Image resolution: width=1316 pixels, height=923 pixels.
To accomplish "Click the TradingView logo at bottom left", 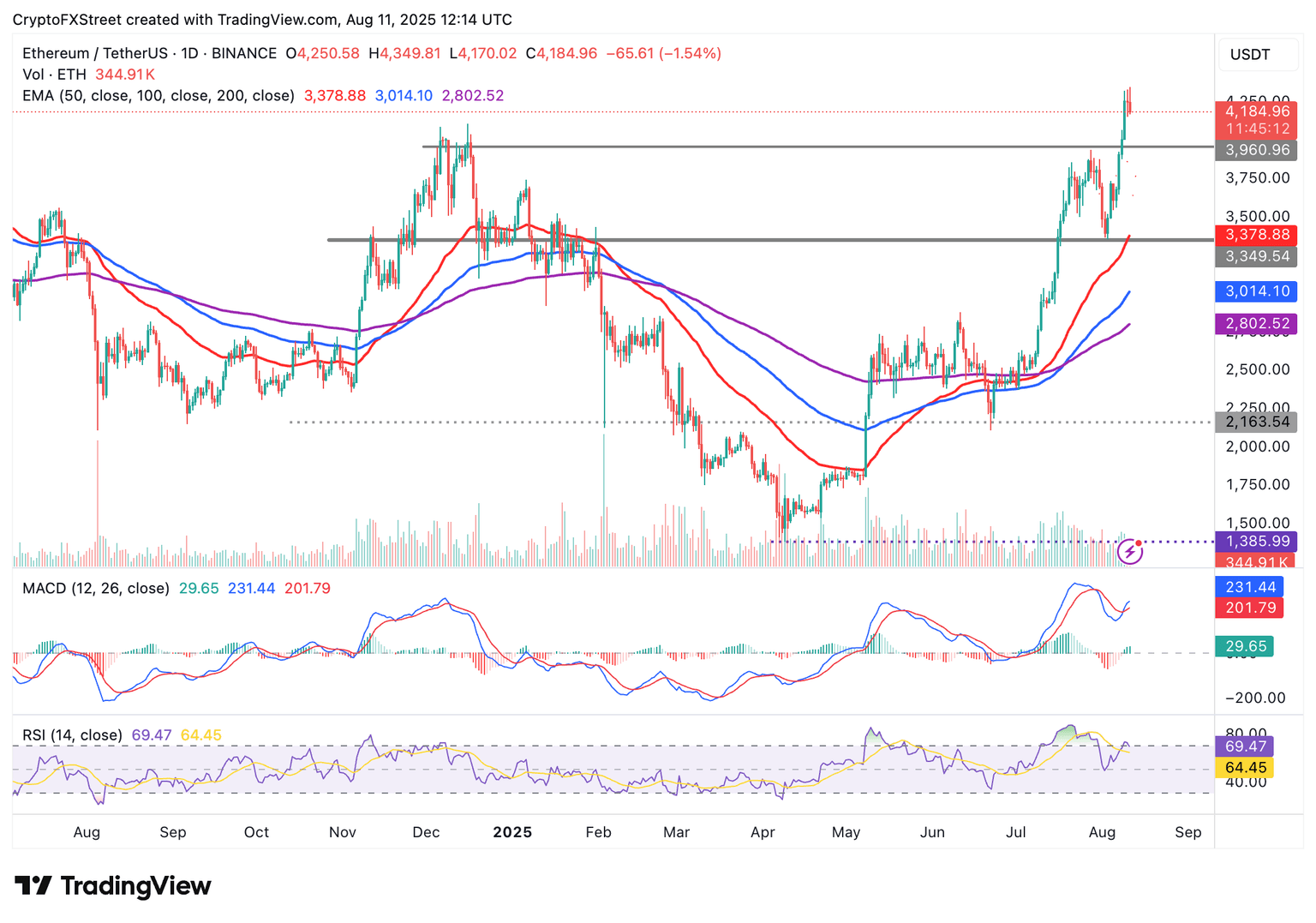I will pyautogui.click(x=113, y=885).
